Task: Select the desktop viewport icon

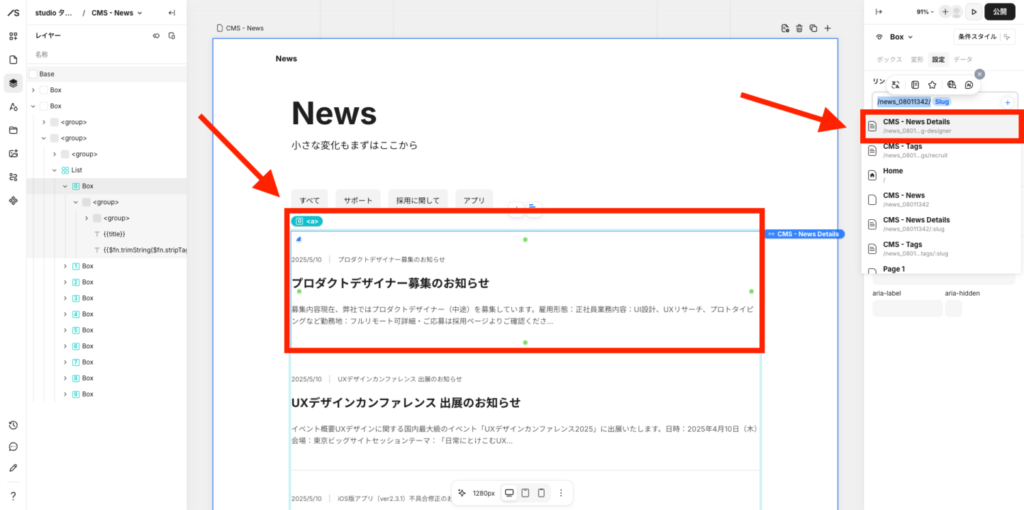Action: pos(509,493)
